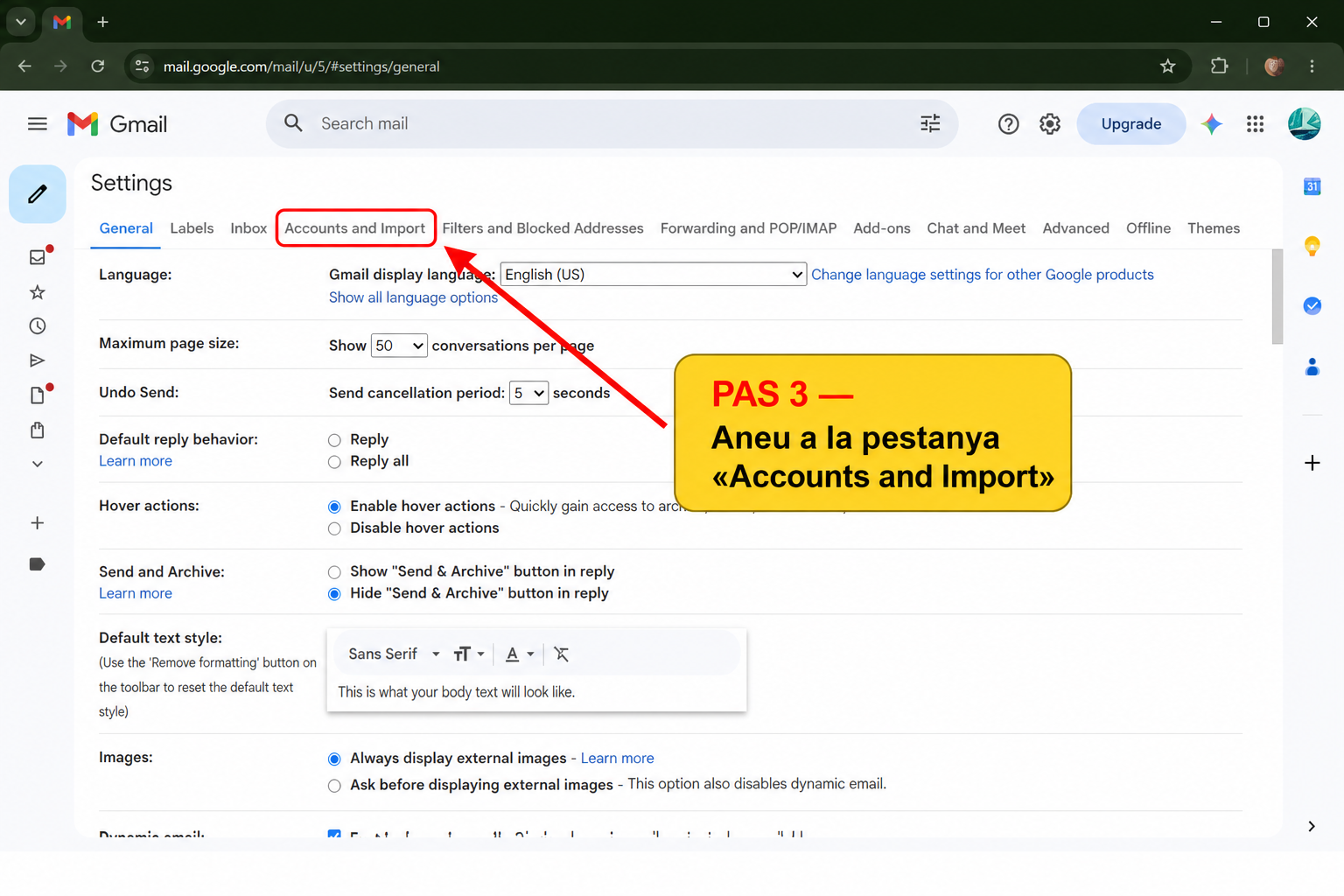Select Enable hover actions
The image size is (1344, 896).
[334, 507]
